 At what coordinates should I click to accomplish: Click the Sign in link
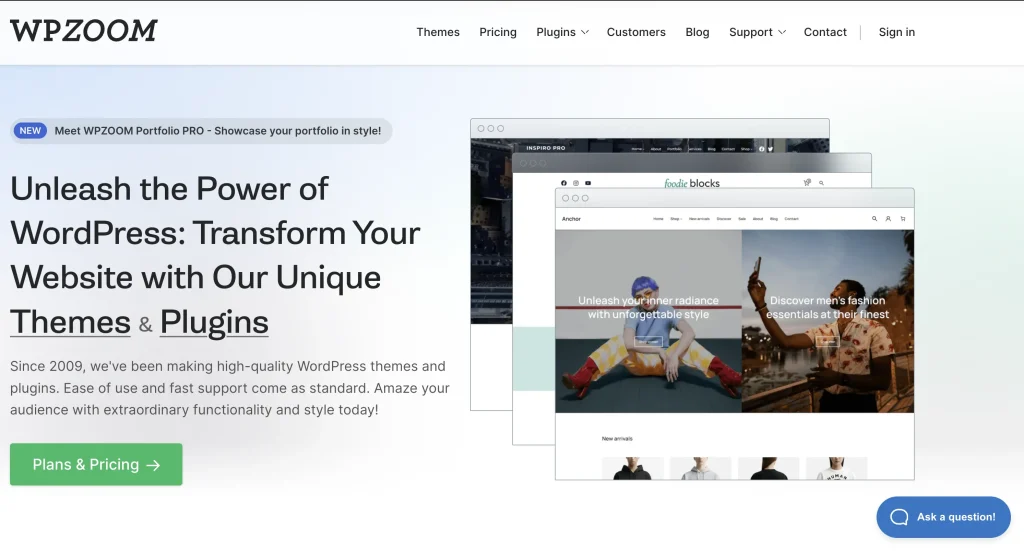(896, 32)
